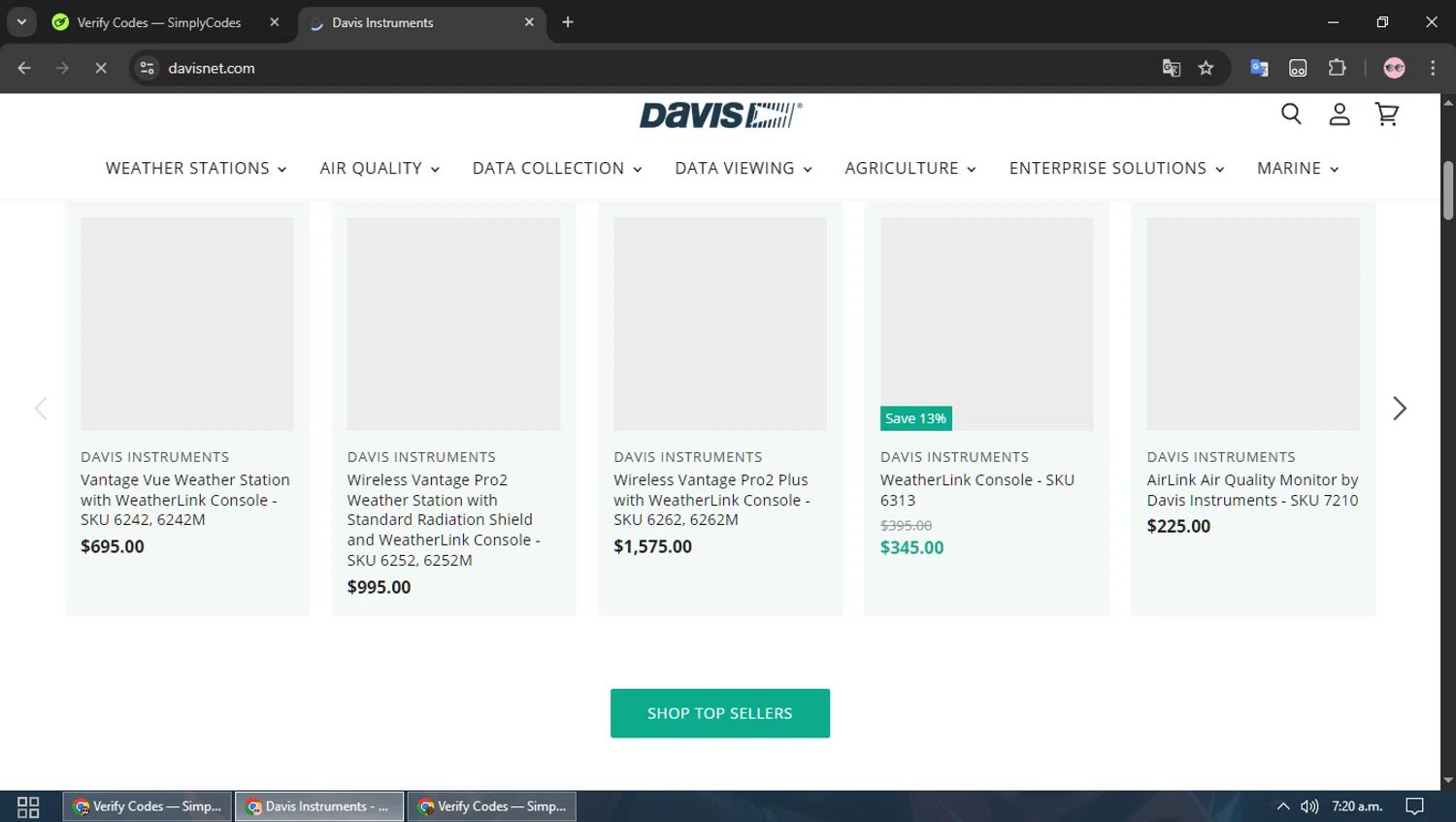Open the account login icon
The image size is (1456, 822).
click(x=1340, y=115)
